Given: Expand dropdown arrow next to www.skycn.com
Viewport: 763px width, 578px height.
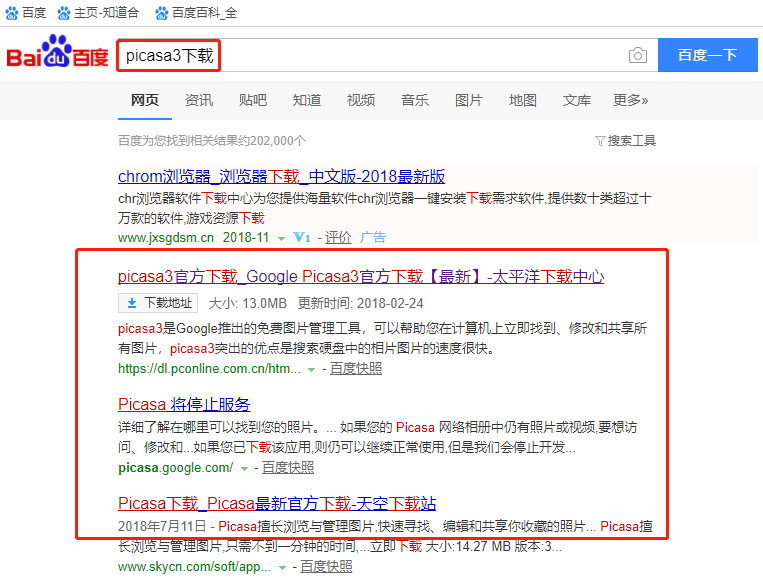Looking at the screenshot, I should 282,568.
